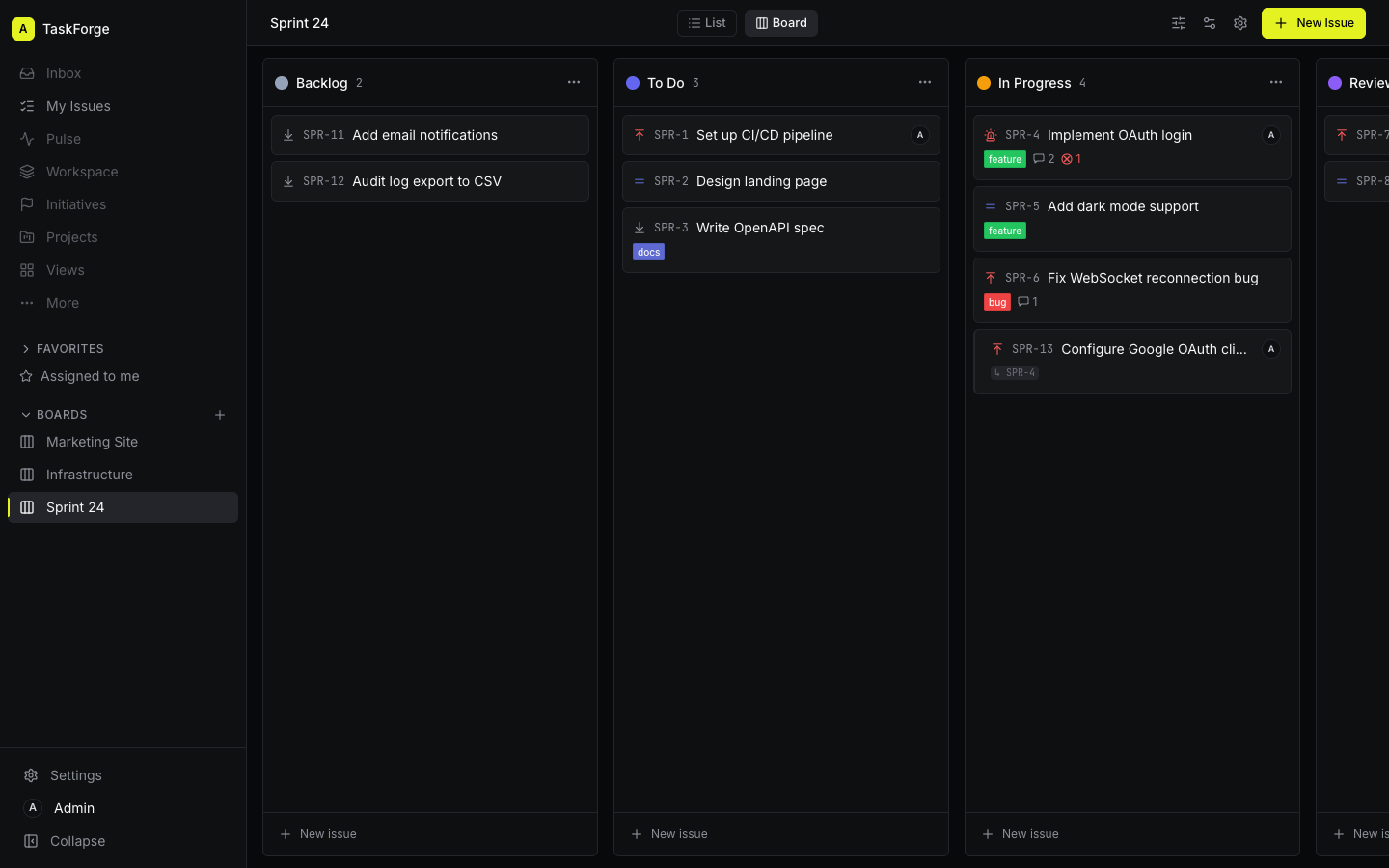
Task: Open Admin user profile menu
Action: coord(123,808)
